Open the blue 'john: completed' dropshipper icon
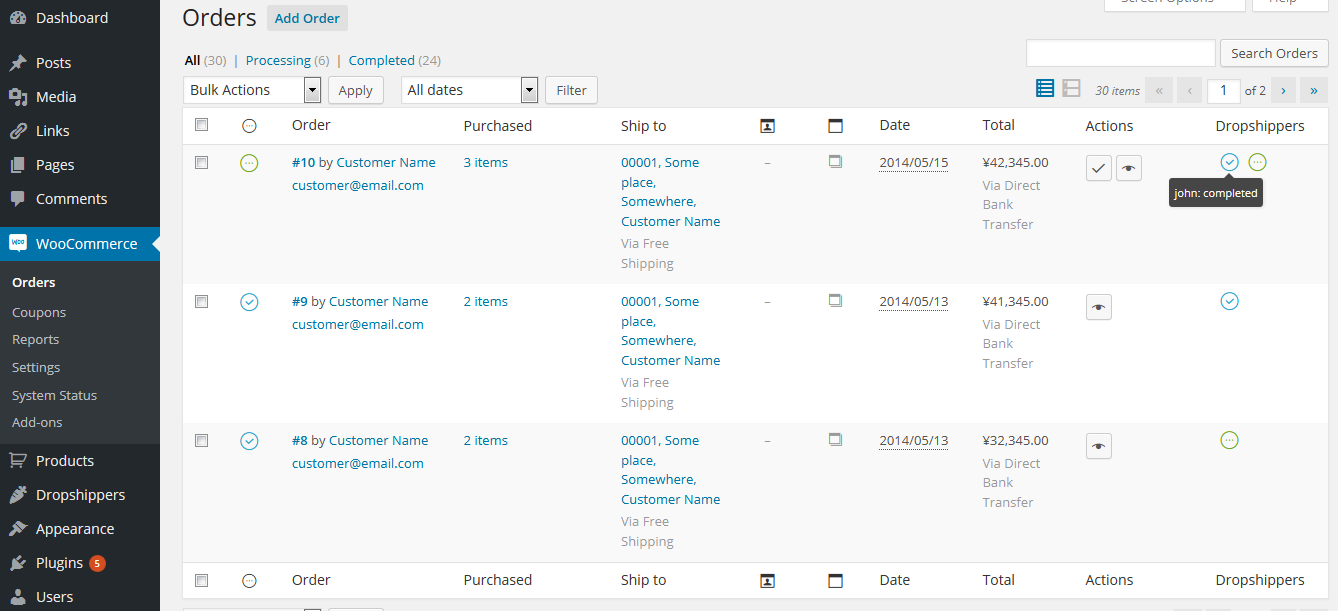Image resolution: width=1338 pixels, height=611 pixels. click(1229, 161)
